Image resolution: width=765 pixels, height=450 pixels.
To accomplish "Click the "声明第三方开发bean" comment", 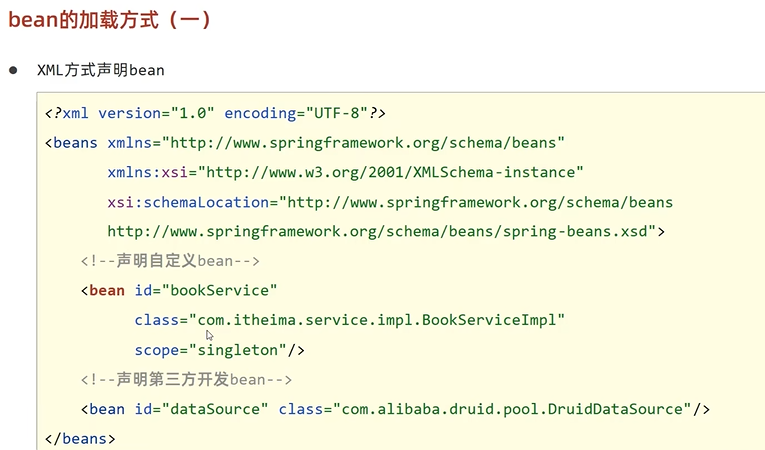I will pyautogui.click(x=186, y=379).
